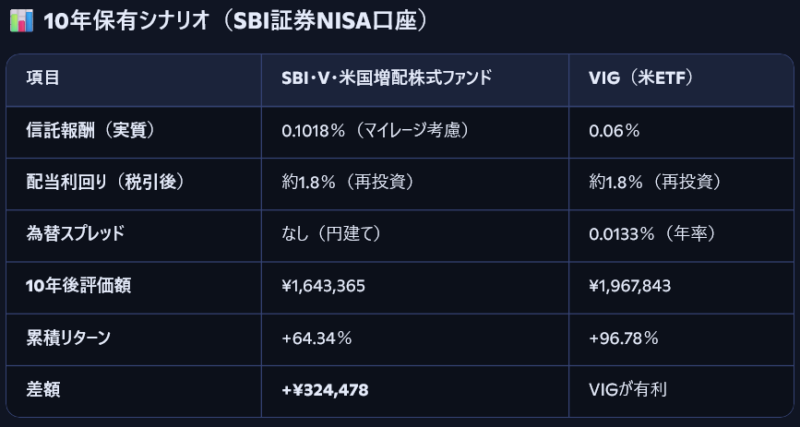The width and height of the screenshot is (800, 427).
Task: Click the 0.1018％ trust fee cell
Action: coord(377,130)
